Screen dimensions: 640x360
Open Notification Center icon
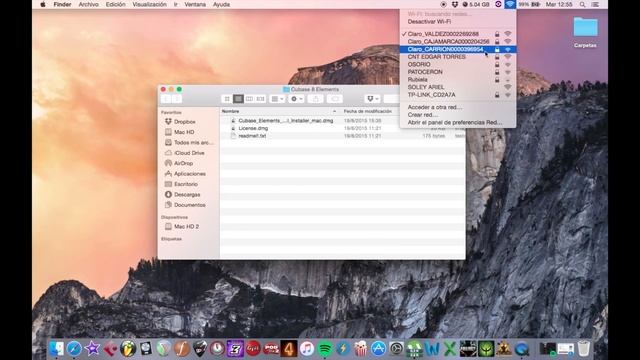tap(596, 4)
